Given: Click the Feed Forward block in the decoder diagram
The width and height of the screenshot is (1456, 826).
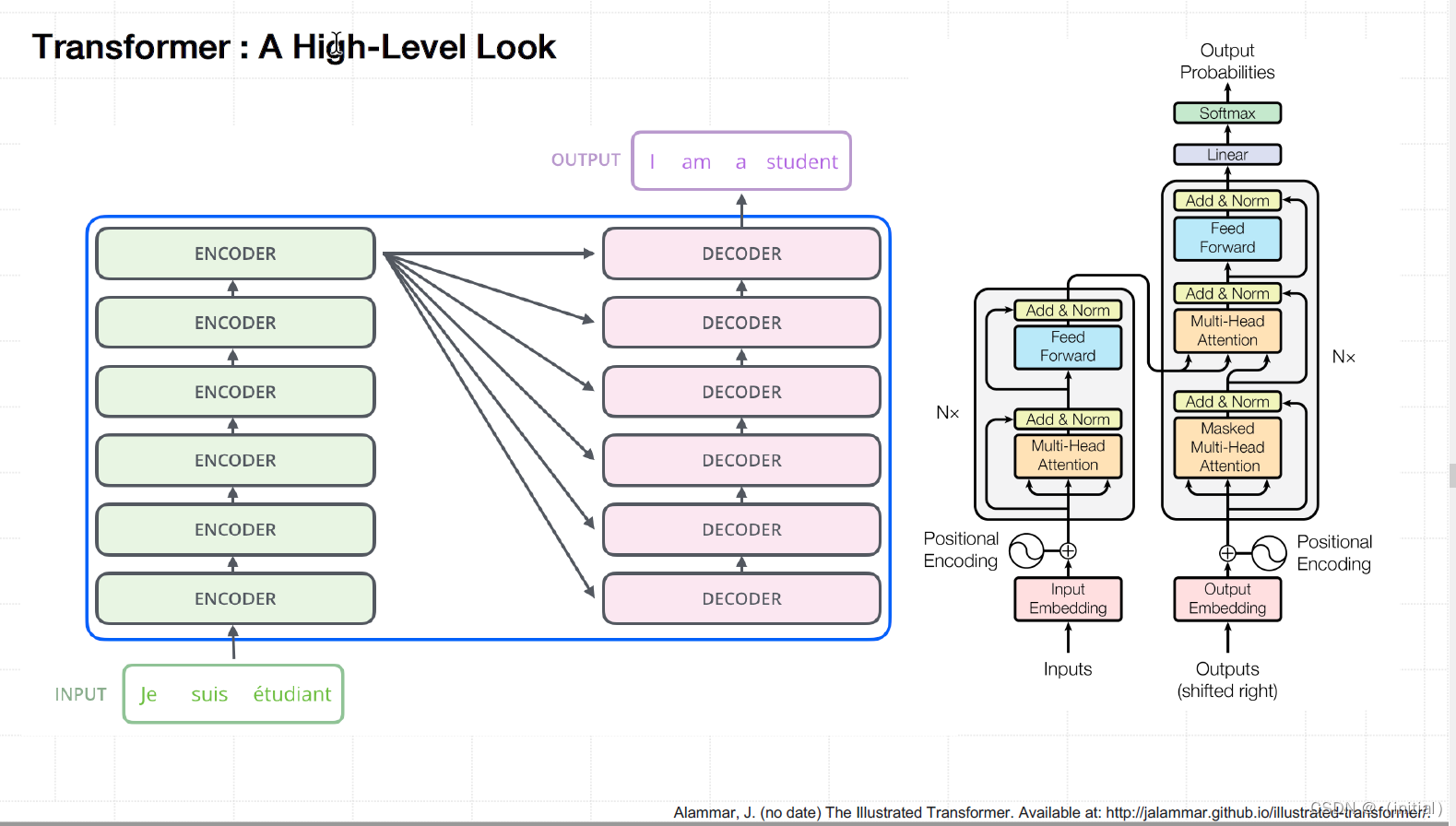Looking at the screenshot, I should [x=1227, y=238].
